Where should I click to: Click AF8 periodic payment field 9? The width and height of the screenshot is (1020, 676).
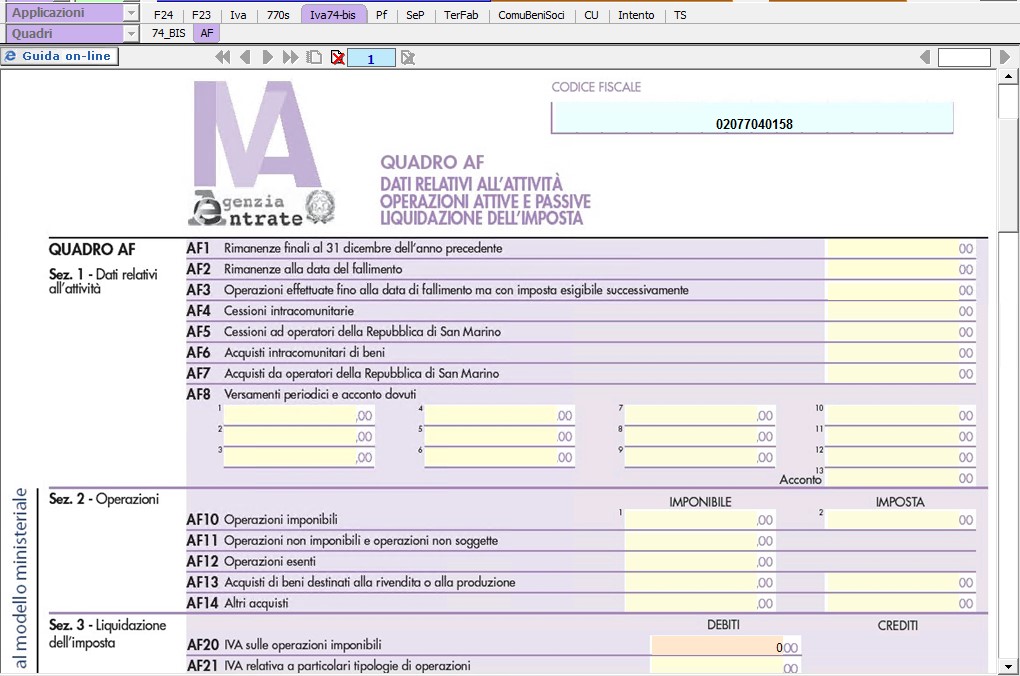click(700, 457)
